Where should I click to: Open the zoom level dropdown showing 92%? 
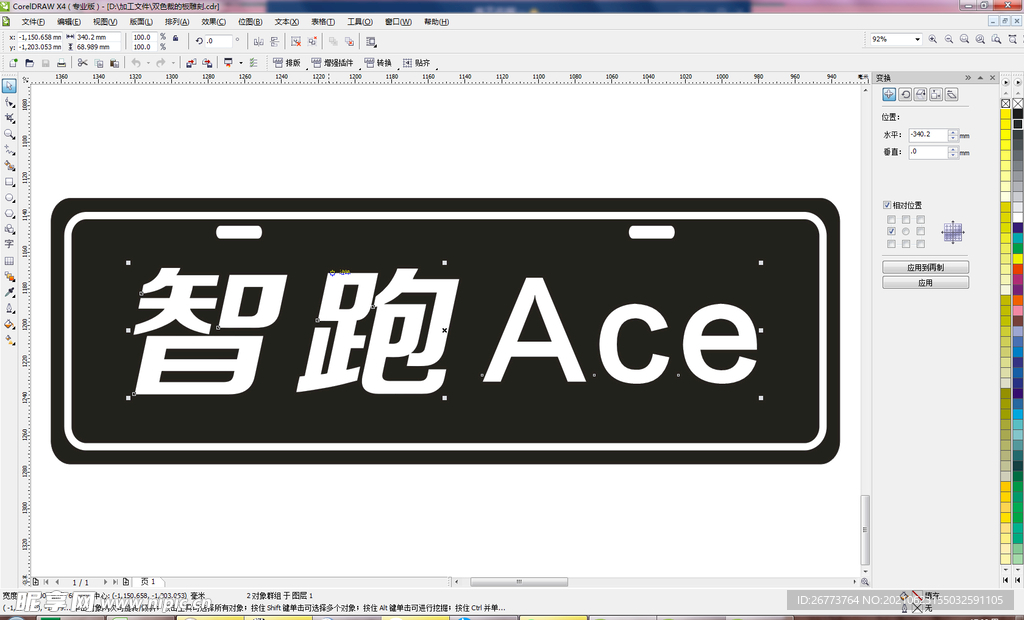(x=917, y=40)
